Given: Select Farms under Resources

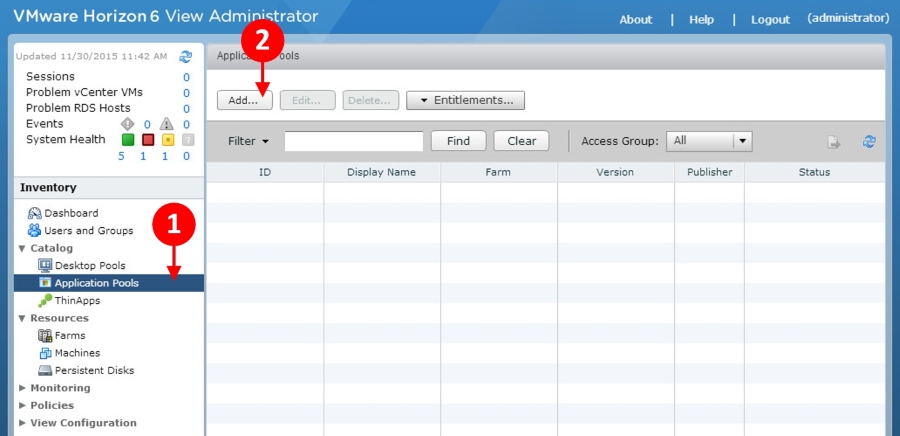Looking at the screenshot, I should 70,336.
